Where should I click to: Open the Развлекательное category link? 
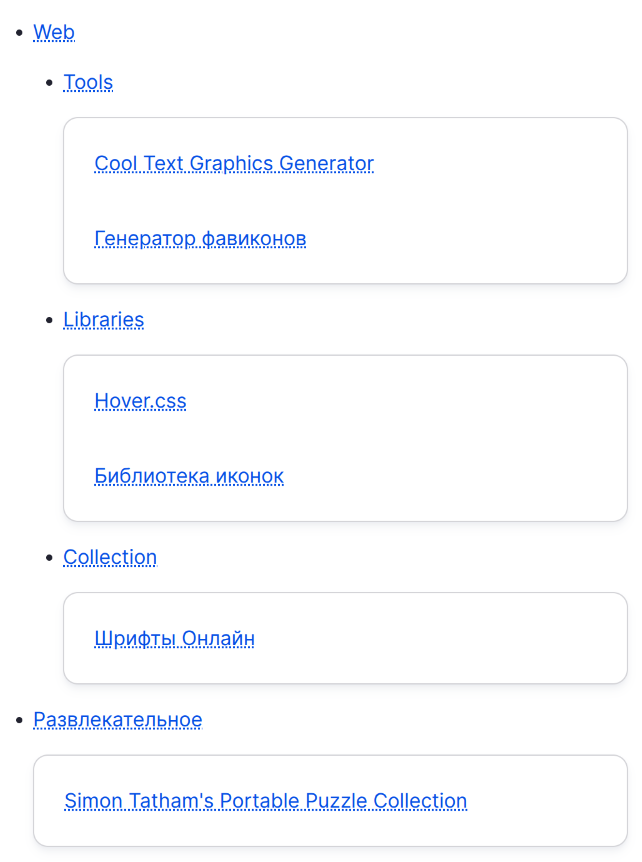tap(118, 720)
